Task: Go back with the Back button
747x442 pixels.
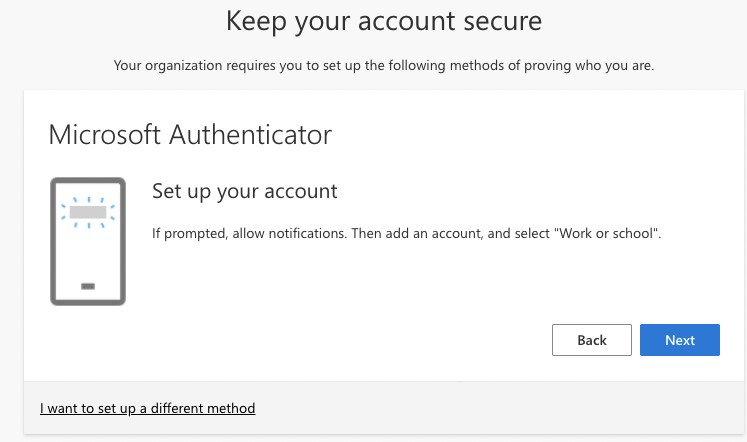Action: (592, 340)
